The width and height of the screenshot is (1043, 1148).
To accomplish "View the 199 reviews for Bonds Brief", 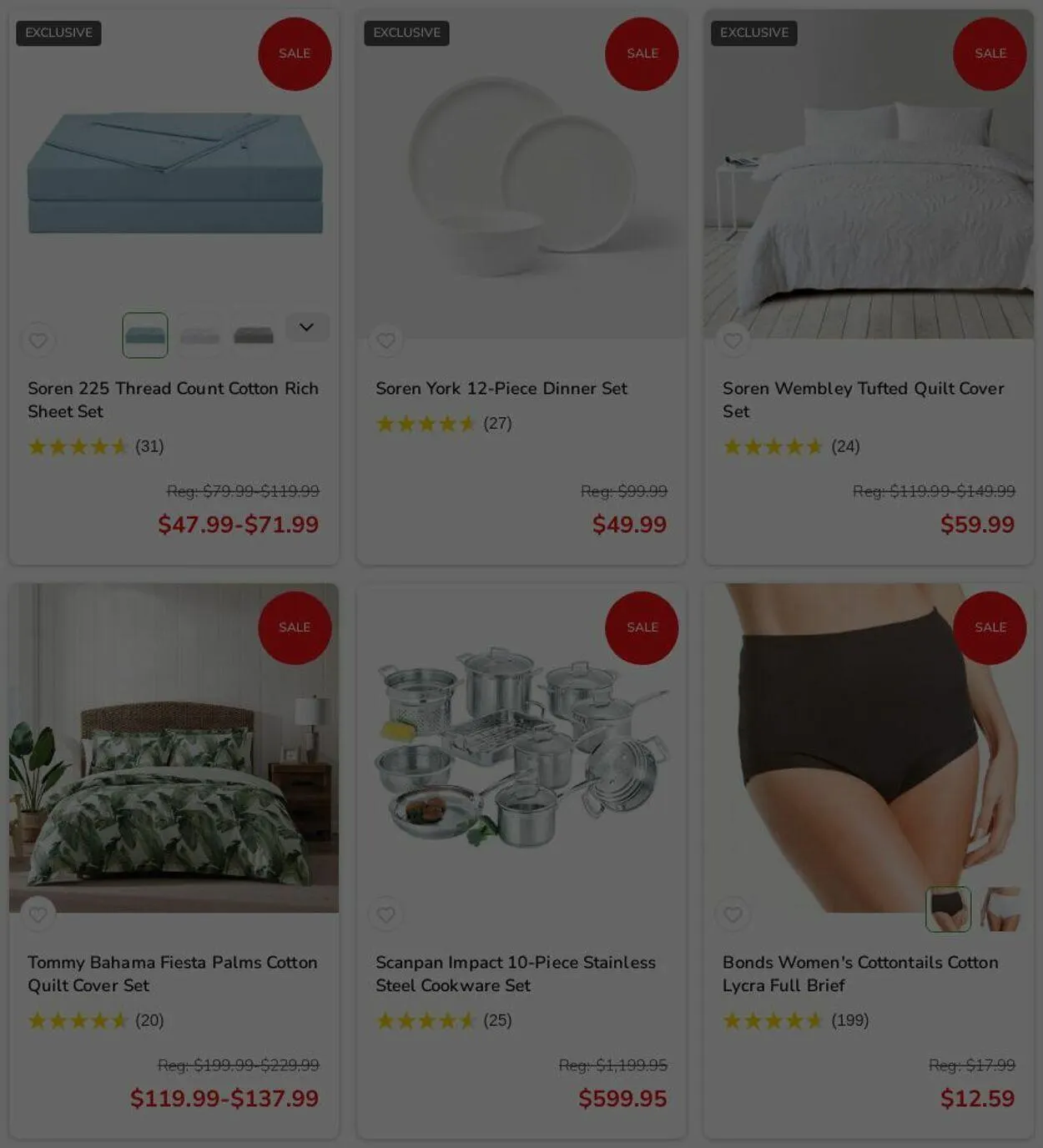I will click(x=849, y=1020).
